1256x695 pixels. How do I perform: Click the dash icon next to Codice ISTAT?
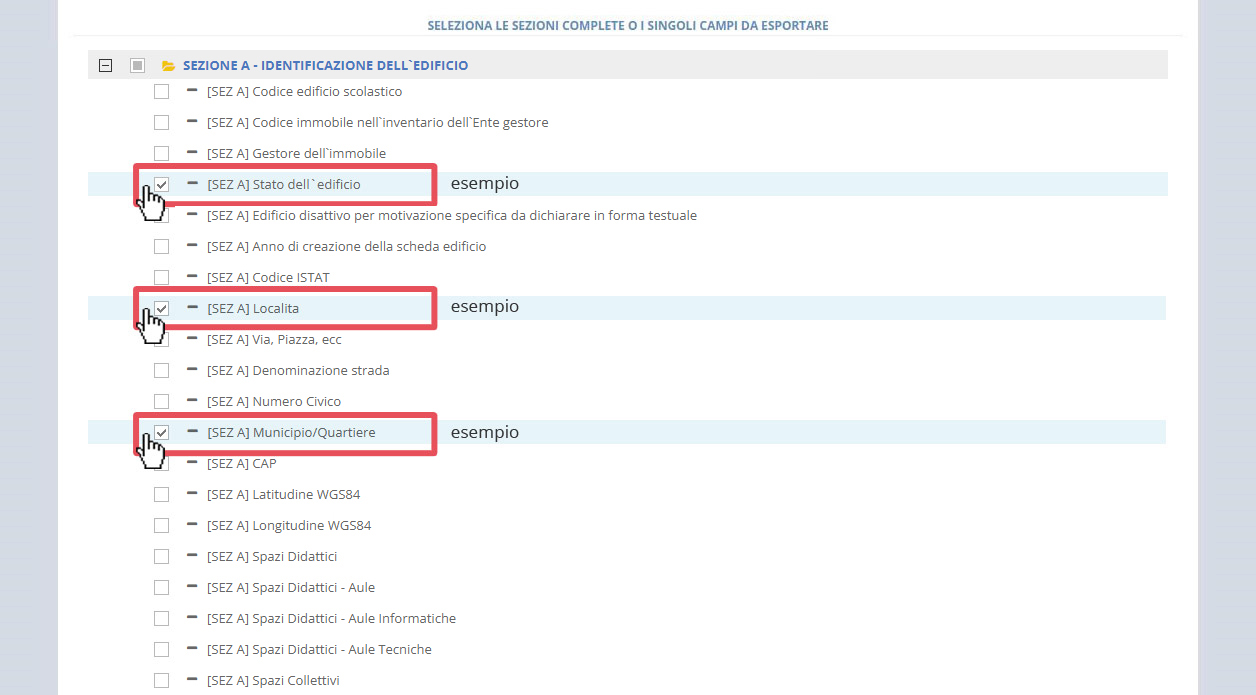pyautogui.click(x=190, y=277)
